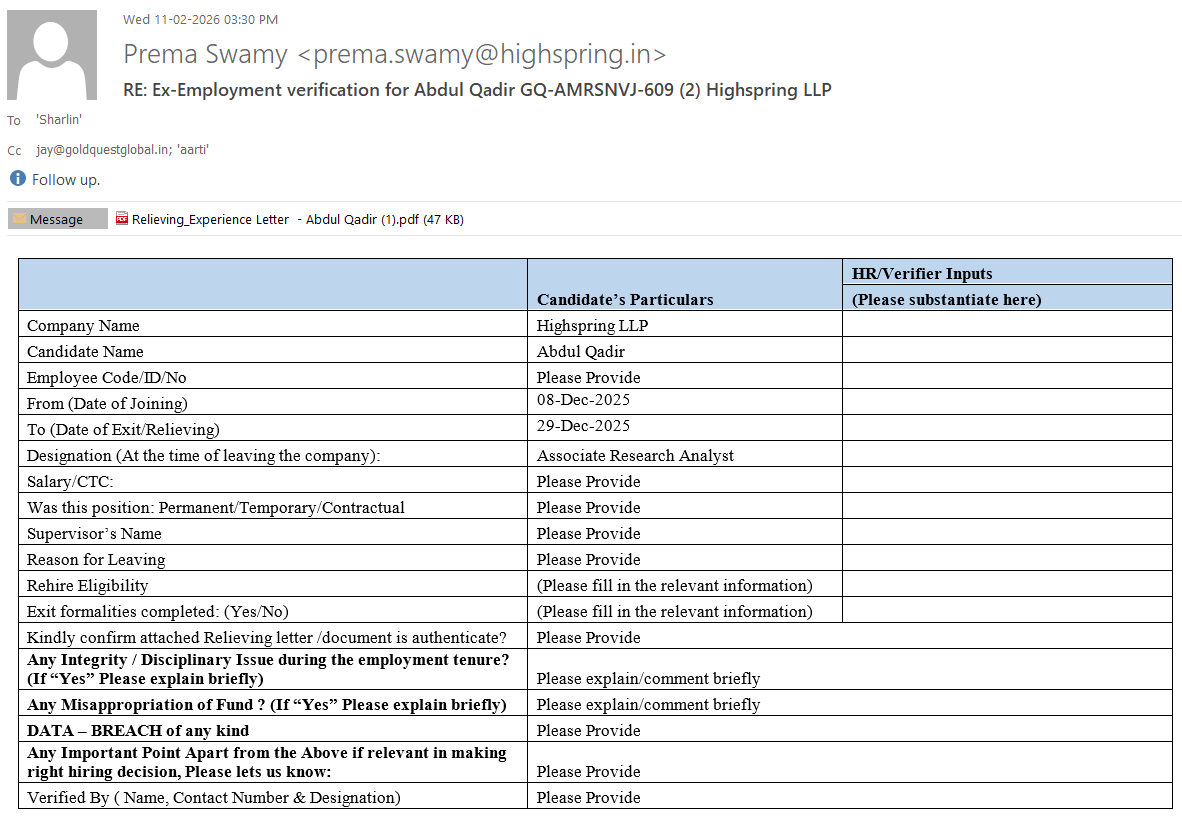Click the empty HR input cell for Company Name

(1006, 325)
